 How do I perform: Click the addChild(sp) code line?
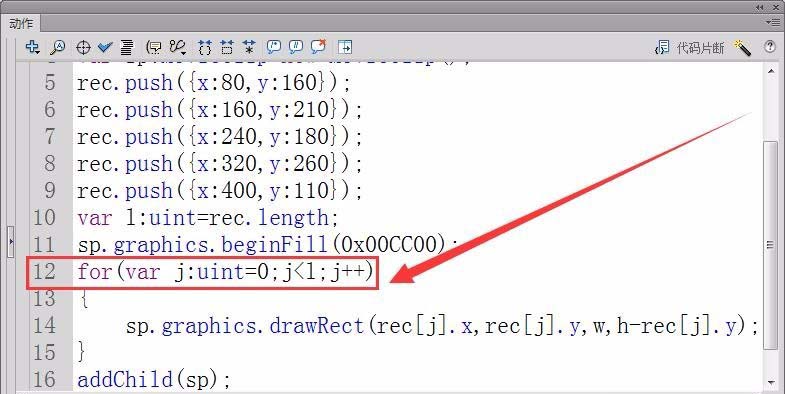[x=154, y=379]
